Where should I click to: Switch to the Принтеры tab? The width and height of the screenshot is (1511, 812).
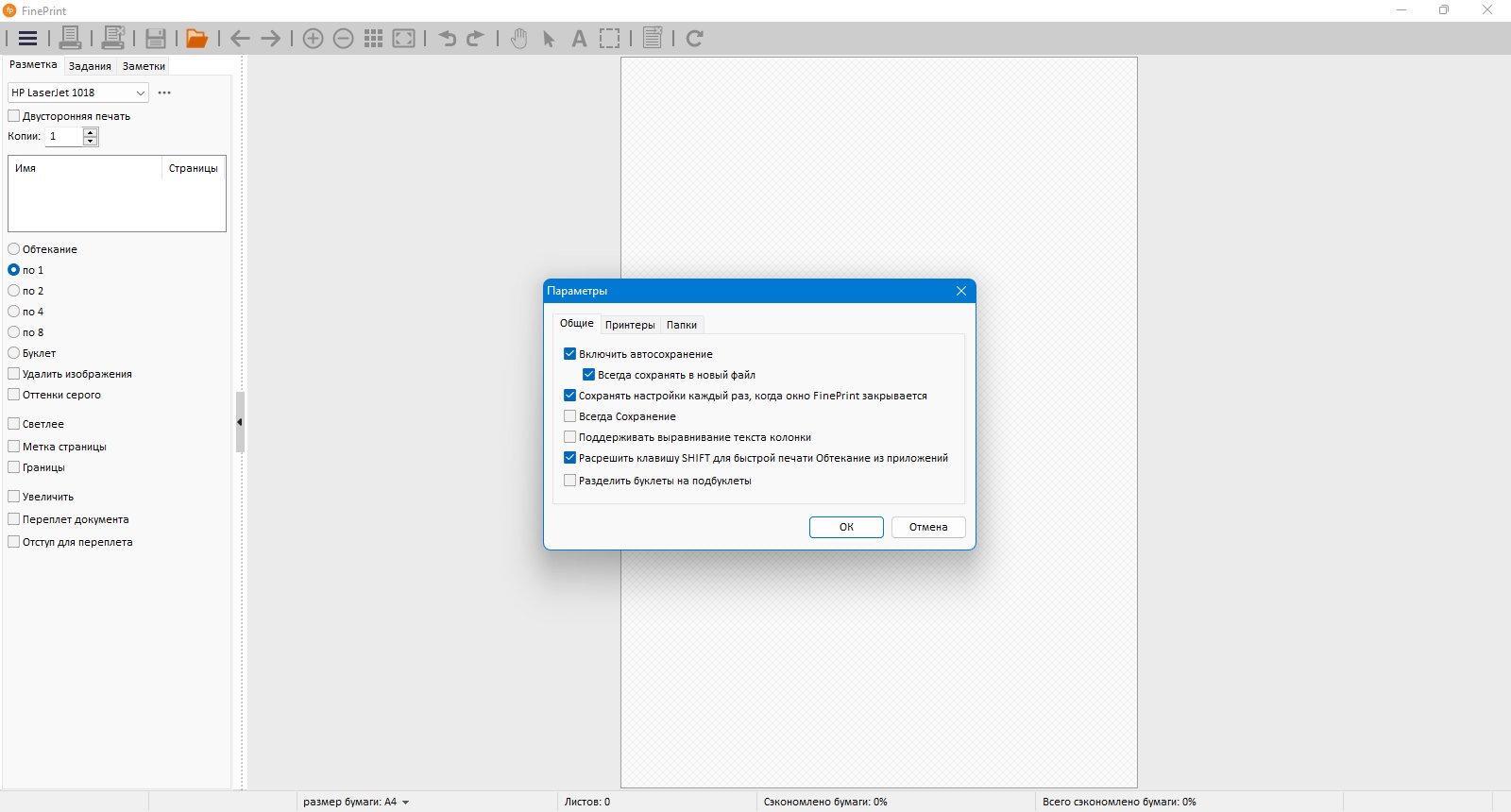[x=630, y=325]
